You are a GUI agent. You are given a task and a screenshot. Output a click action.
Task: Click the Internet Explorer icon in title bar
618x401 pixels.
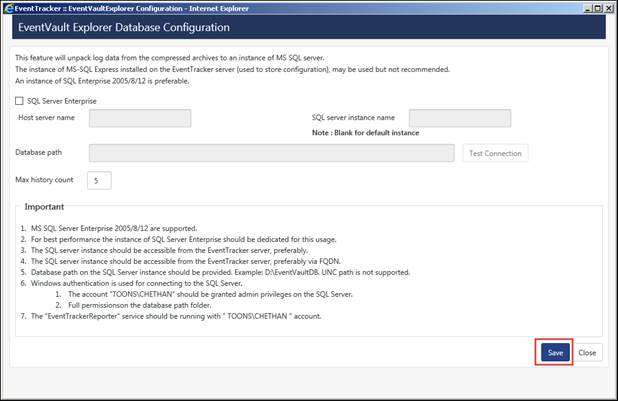(8, 8)
